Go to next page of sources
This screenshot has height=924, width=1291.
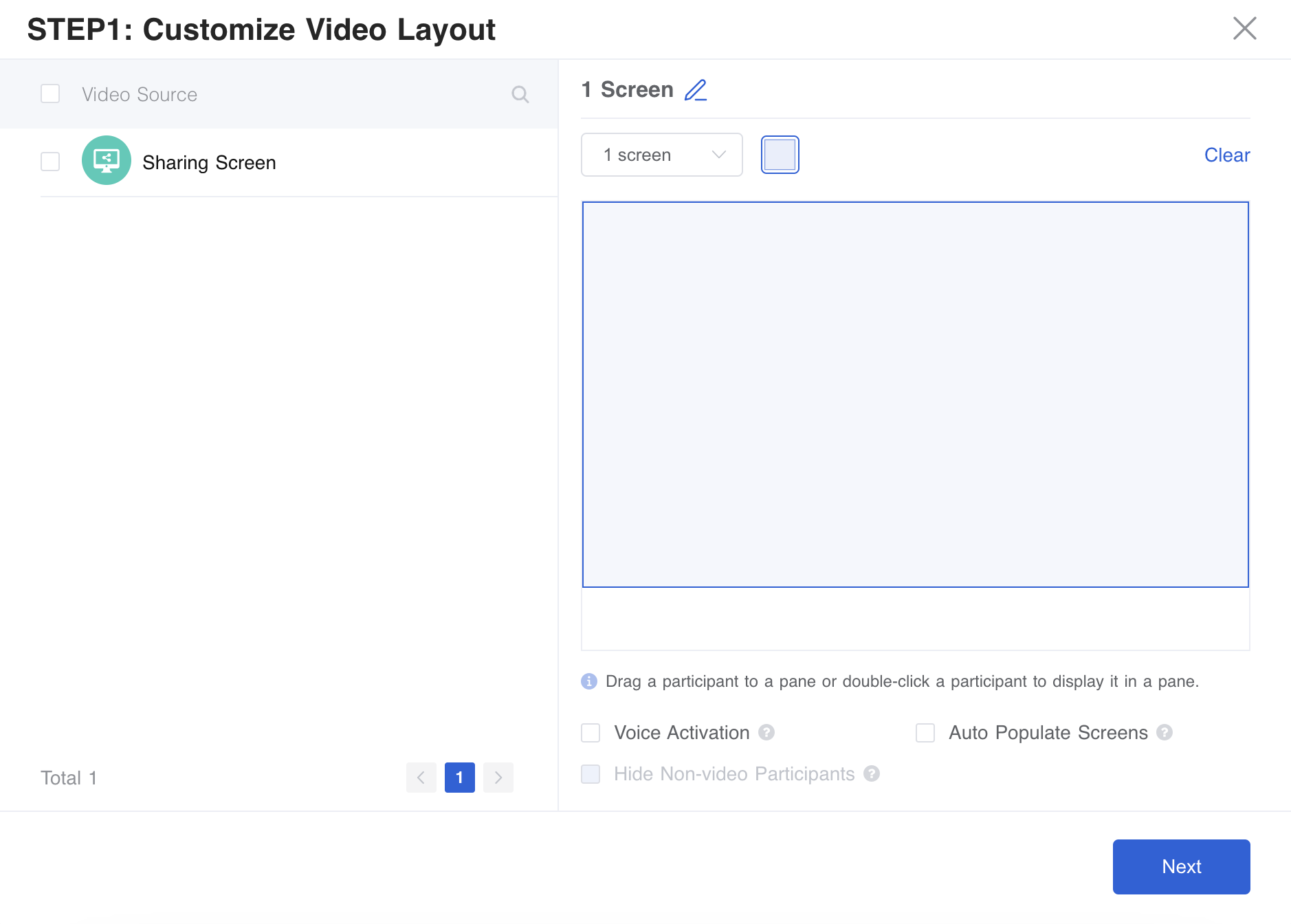click(x=498, y=778)
